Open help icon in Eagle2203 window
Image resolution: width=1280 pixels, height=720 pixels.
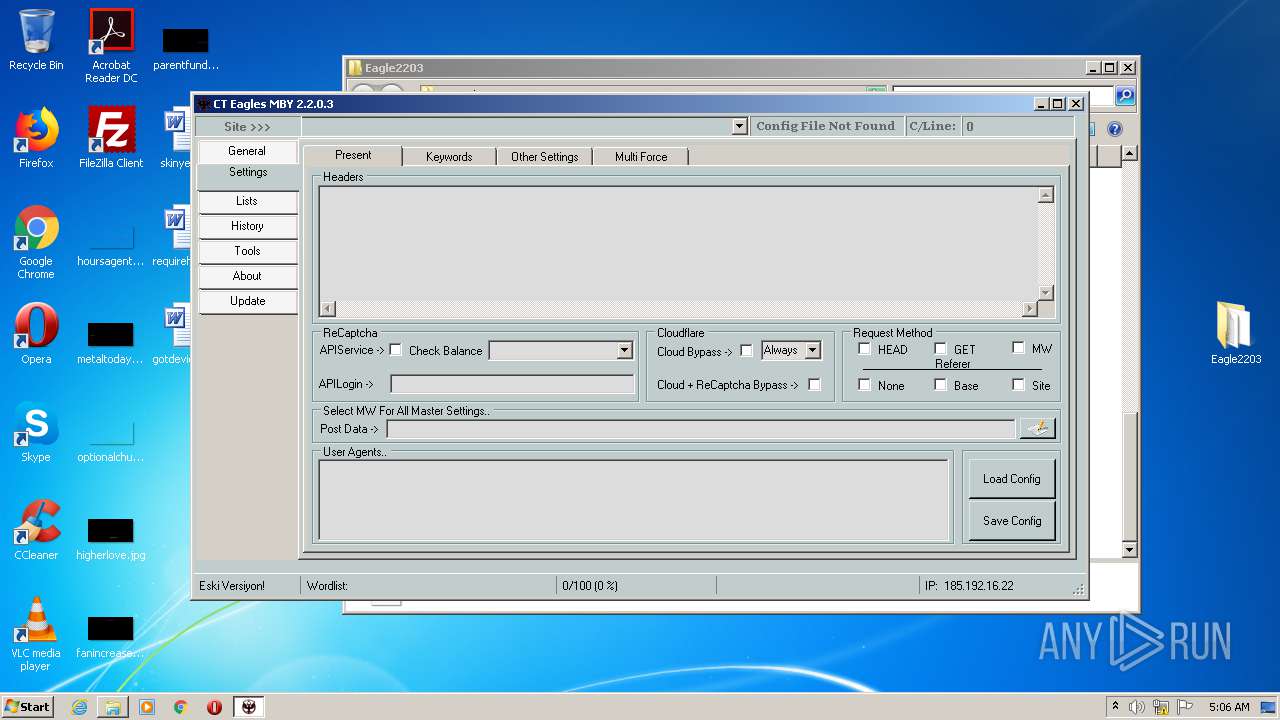pos(1115,129)
